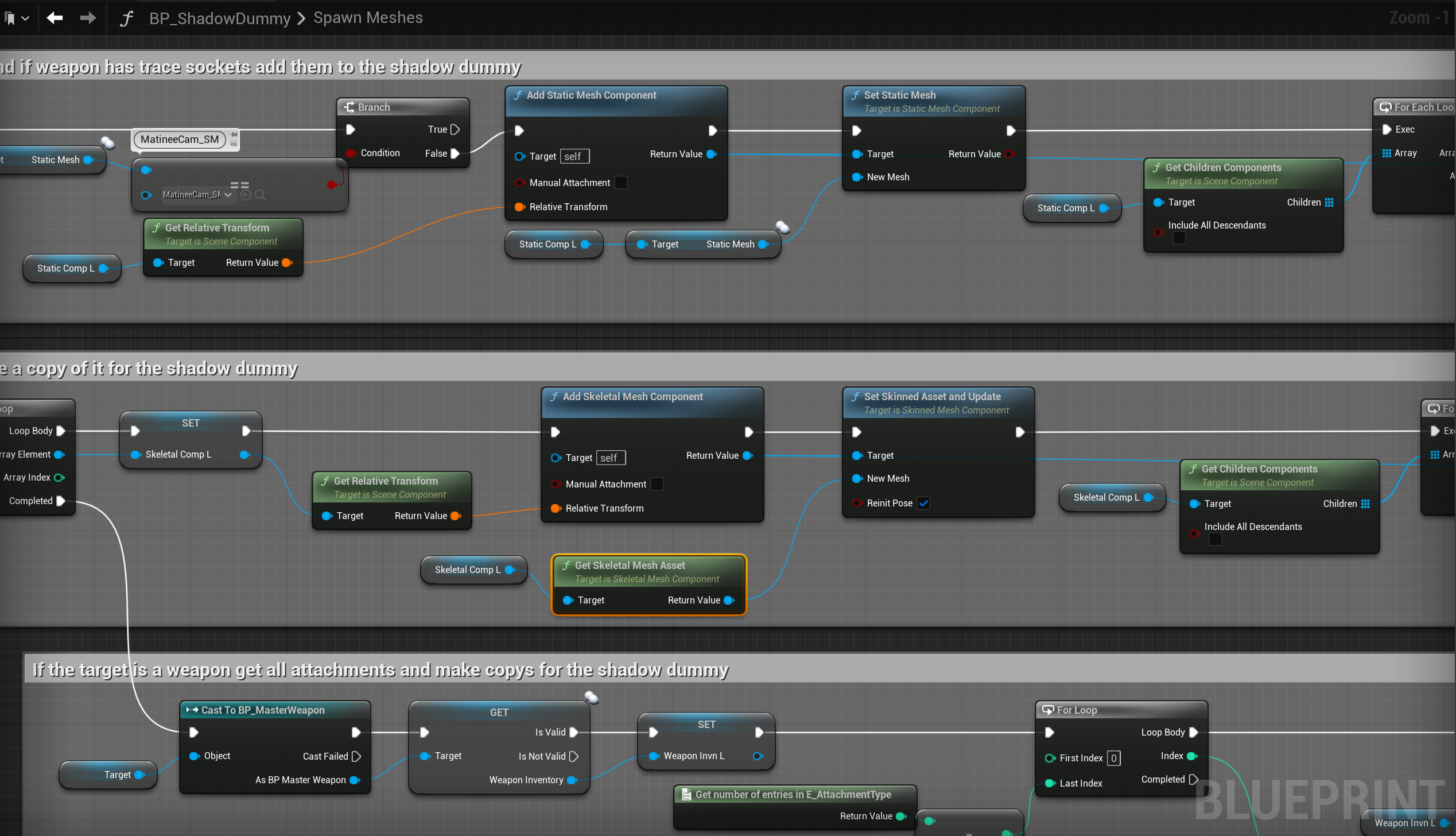This screenshot has height=836, width=1456.
Task: Edit the First Index value field
Action: [x=1113, y=758]
